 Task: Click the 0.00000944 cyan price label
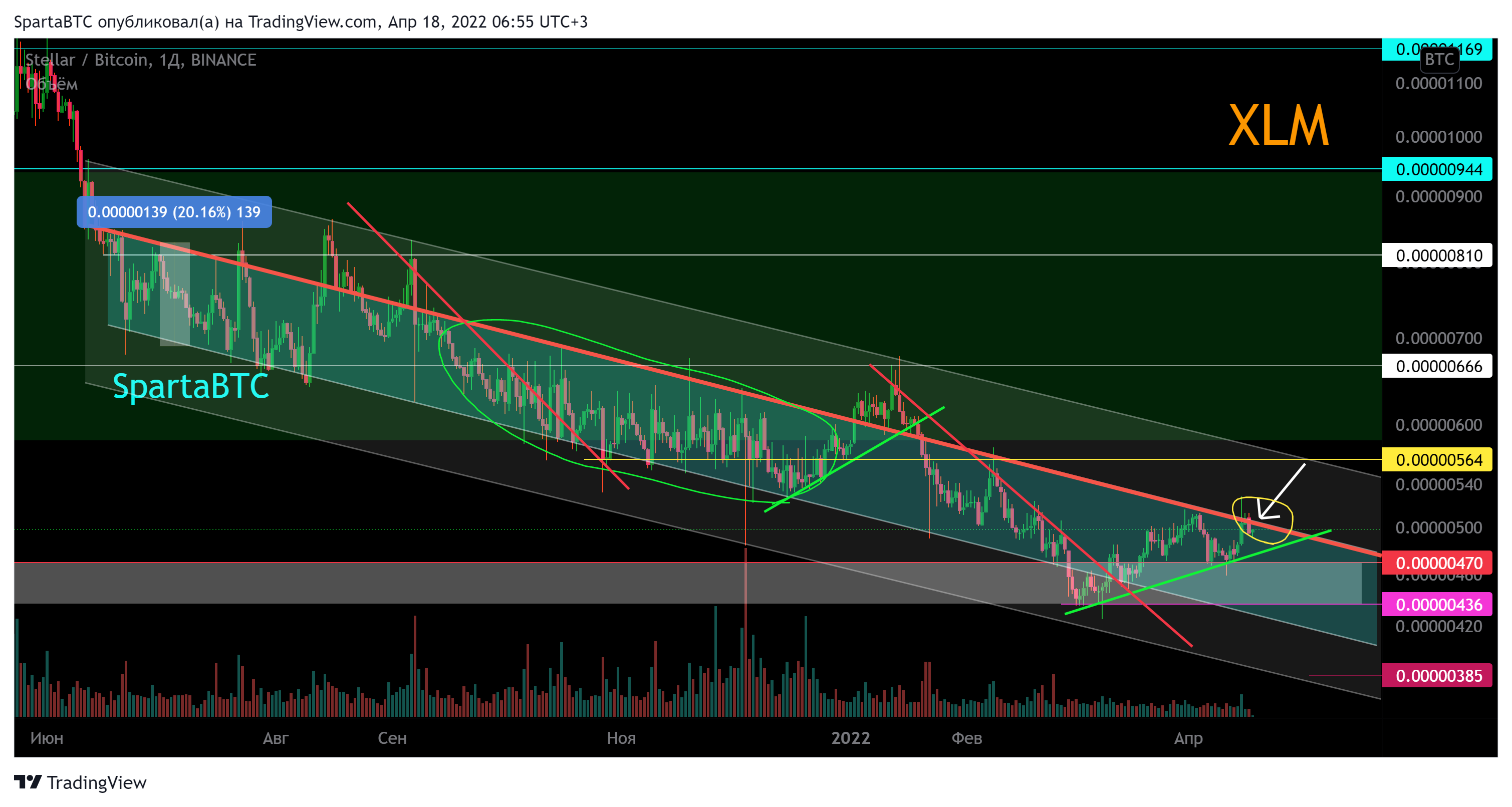point(1436,169)
